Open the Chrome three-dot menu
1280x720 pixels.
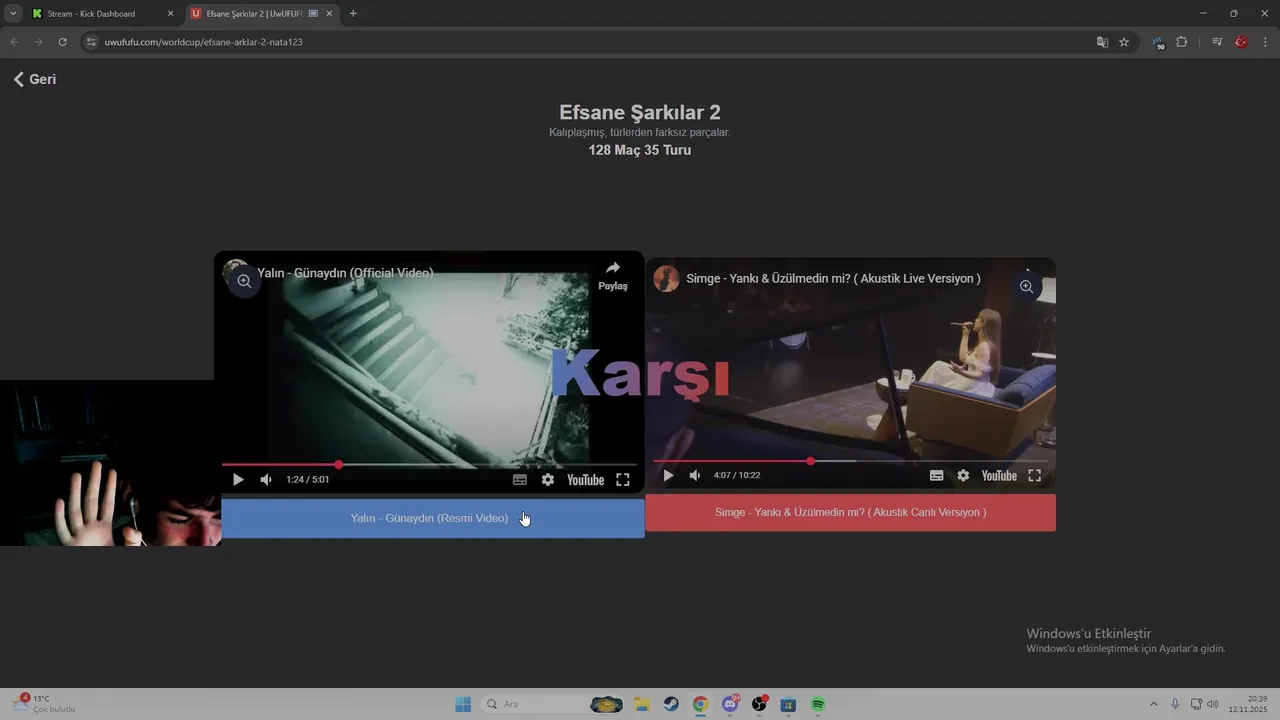(x=1266, y=42)
